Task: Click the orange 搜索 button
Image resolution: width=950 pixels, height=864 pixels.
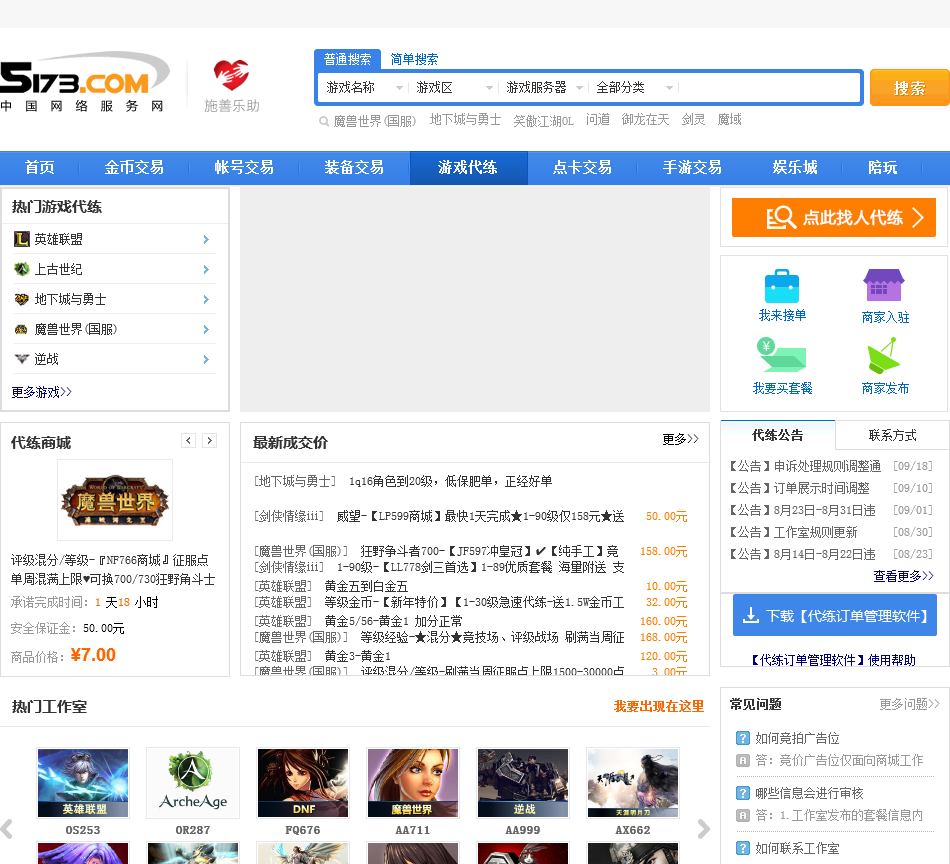Action: (909, 88)
